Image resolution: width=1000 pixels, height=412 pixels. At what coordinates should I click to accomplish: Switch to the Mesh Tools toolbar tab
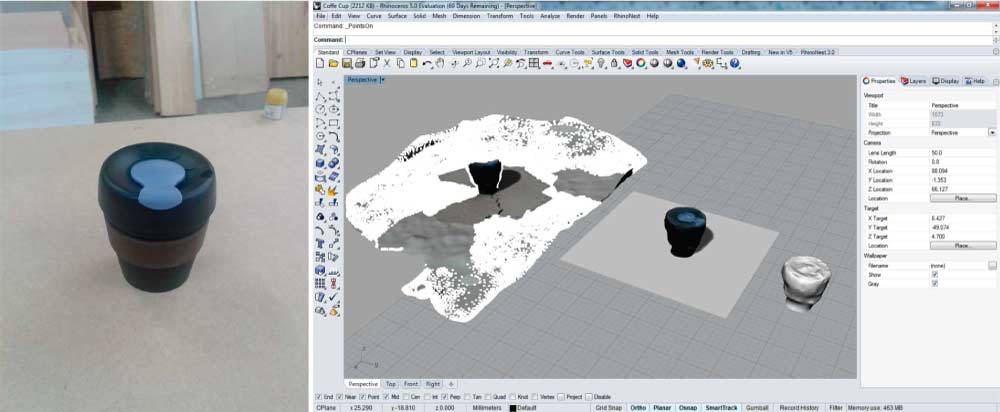click(680, 52)
